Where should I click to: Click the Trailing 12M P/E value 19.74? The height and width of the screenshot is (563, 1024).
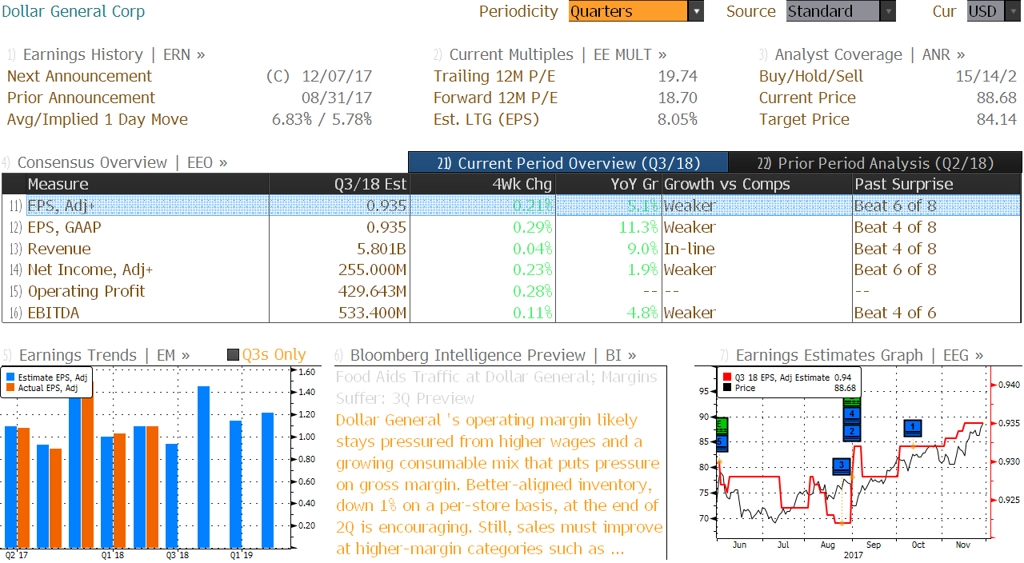pyautogui.click(x=677, y=76)
